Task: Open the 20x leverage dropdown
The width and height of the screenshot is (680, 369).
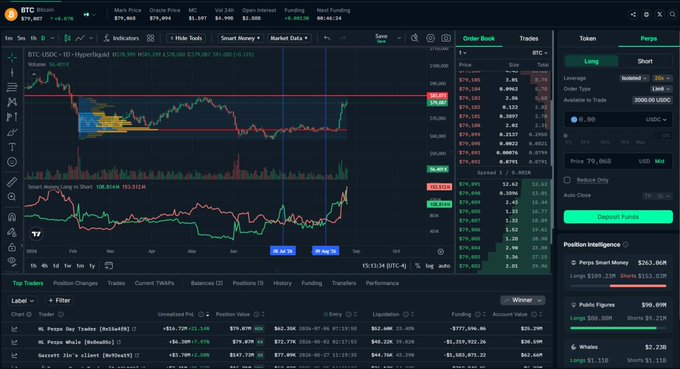Action: click(662, 78)
